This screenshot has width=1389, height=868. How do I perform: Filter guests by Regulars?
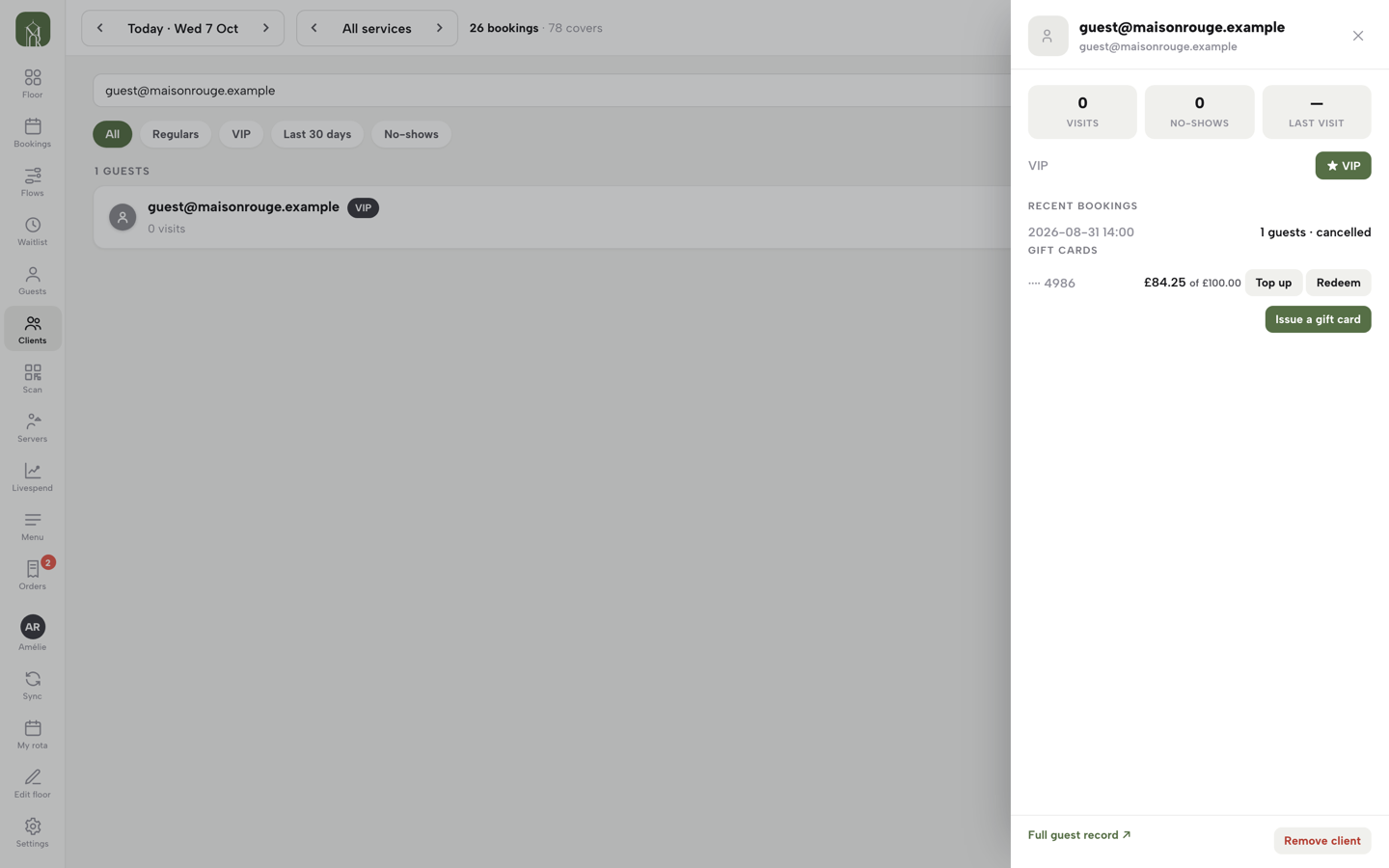coord(176,134)
